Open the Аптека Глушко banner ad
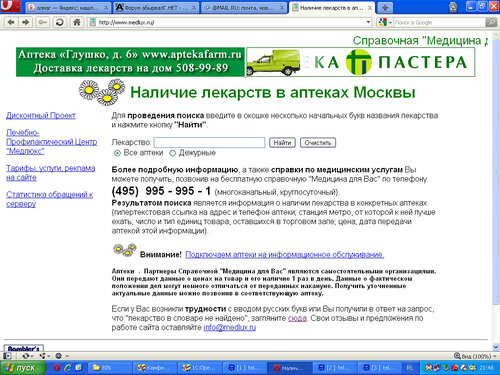Viewport: 500px width, 375px height. 130,62
